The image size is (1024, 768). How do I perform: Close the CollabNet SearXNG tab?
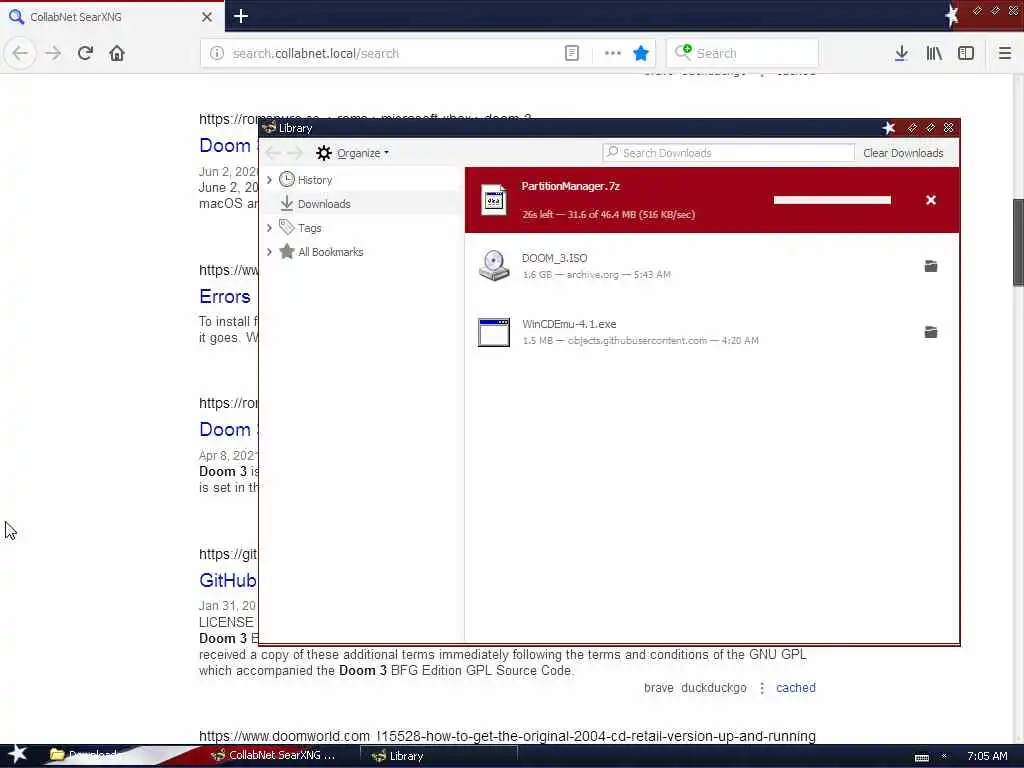pyautogui.click(x=207, y=17)
